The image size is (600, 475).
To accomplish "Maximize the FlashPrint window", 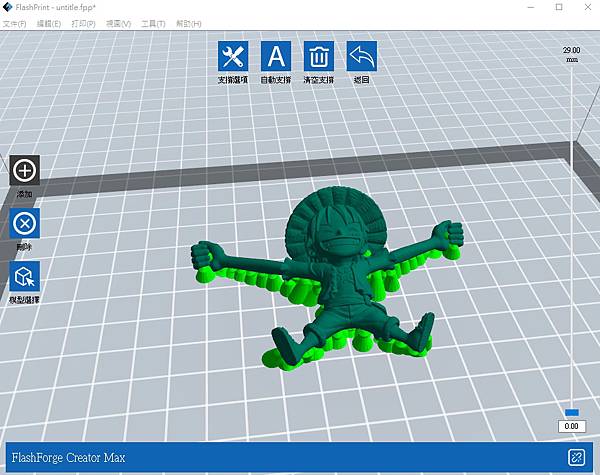I will point(559,7).
